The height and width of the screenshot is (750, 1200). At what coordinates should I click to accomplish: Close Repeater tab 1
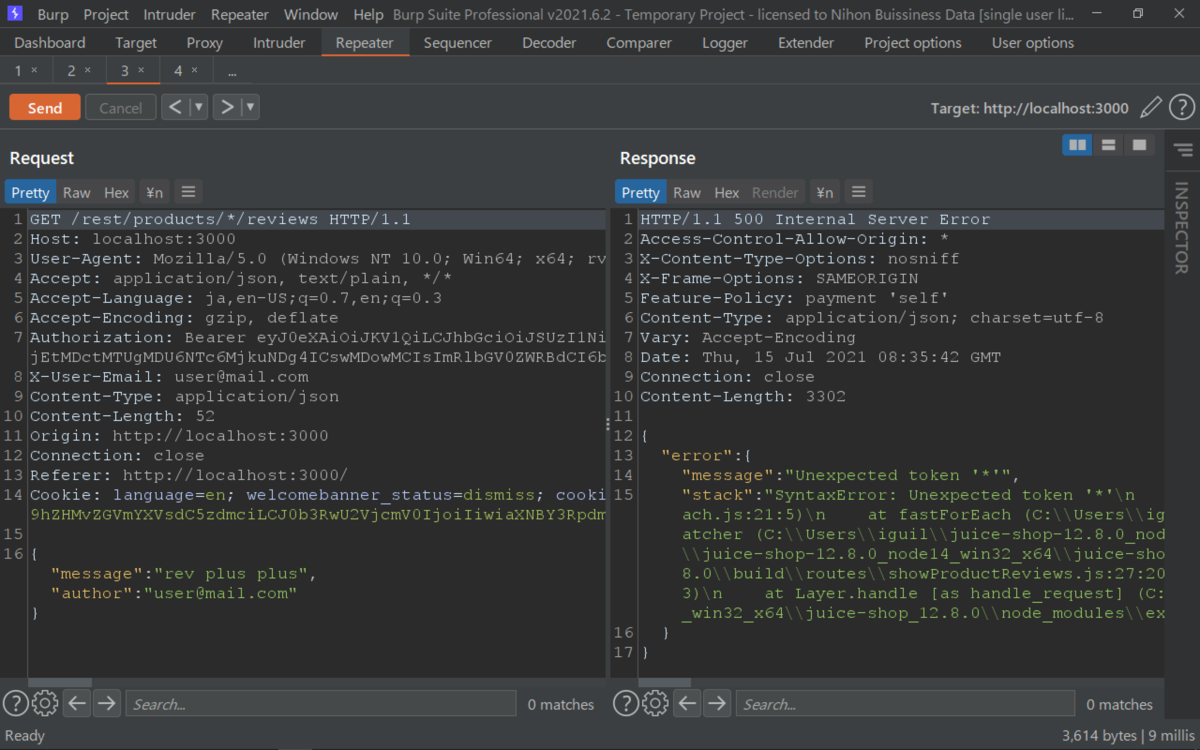[34, 70]
